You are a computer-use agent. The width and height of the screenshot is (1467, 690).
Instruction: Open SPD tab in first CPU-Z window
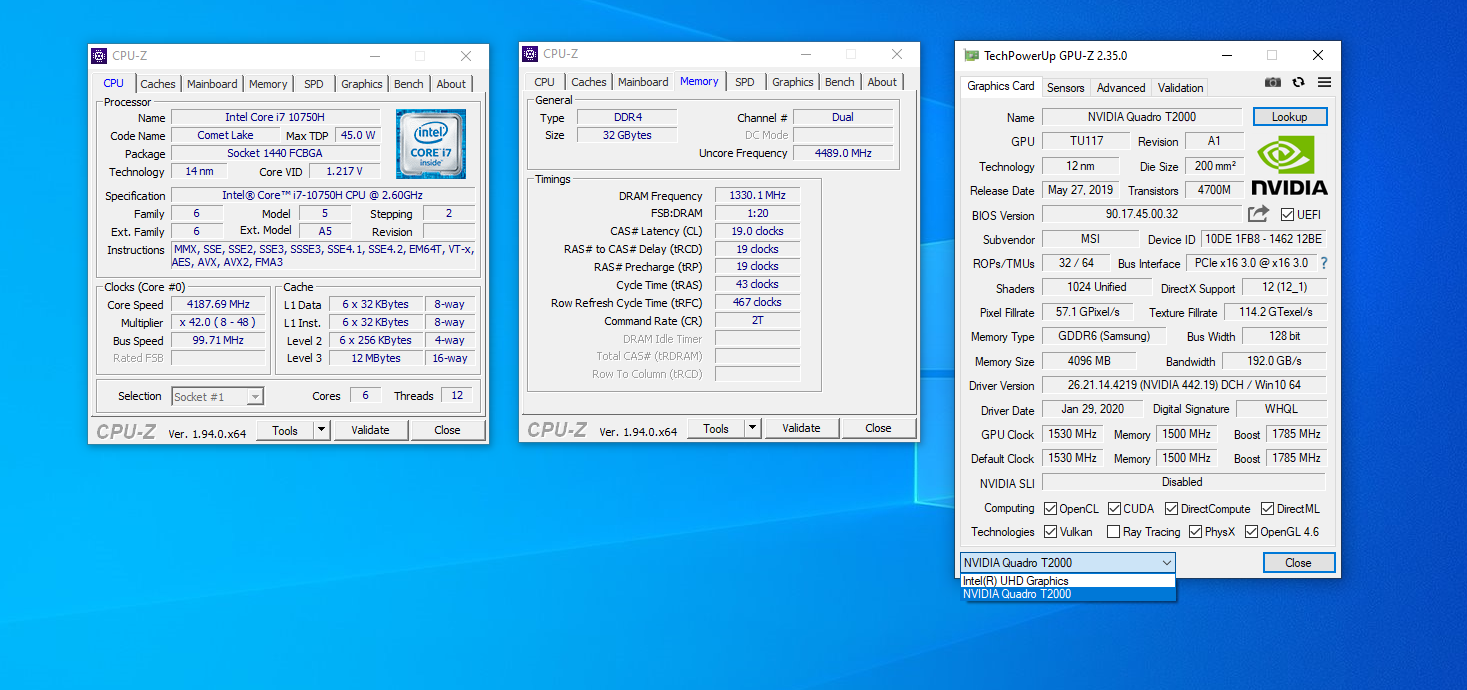[x=314, y=84]
